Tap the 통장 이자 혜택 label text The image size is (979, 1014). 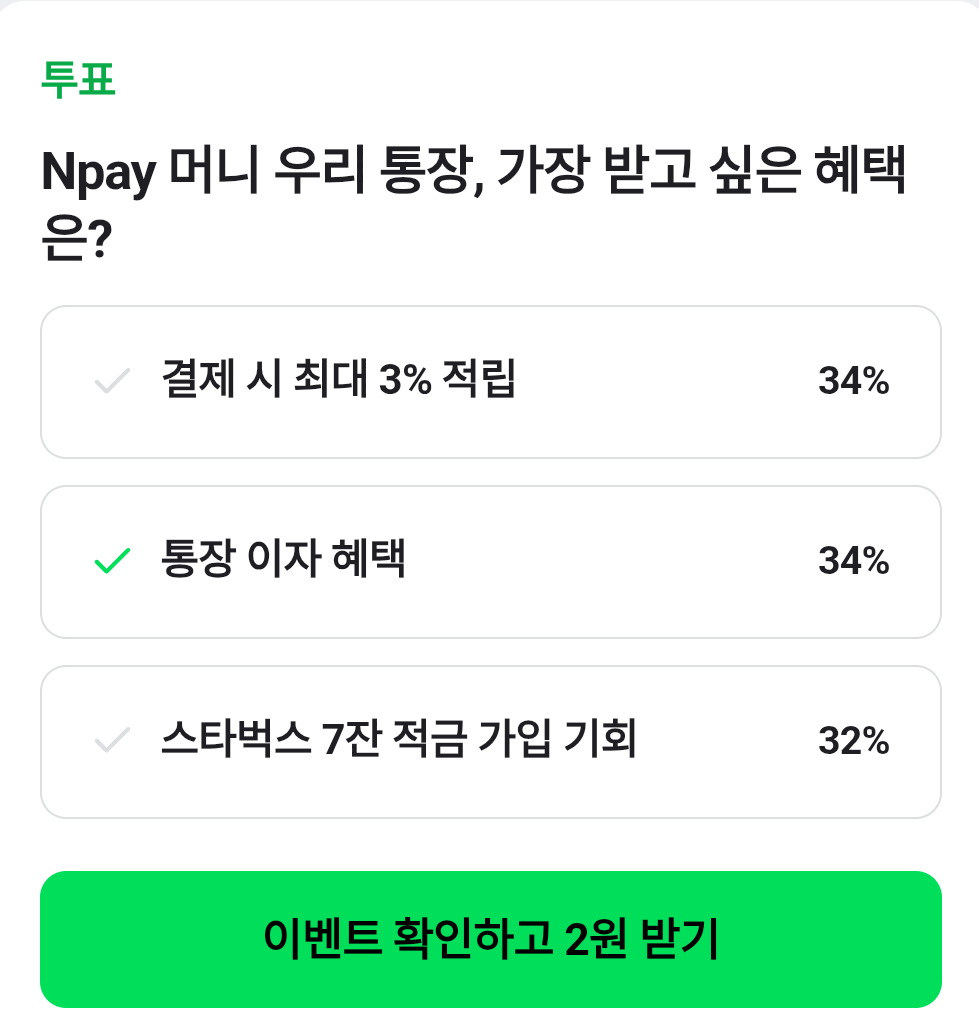[283, 561]
